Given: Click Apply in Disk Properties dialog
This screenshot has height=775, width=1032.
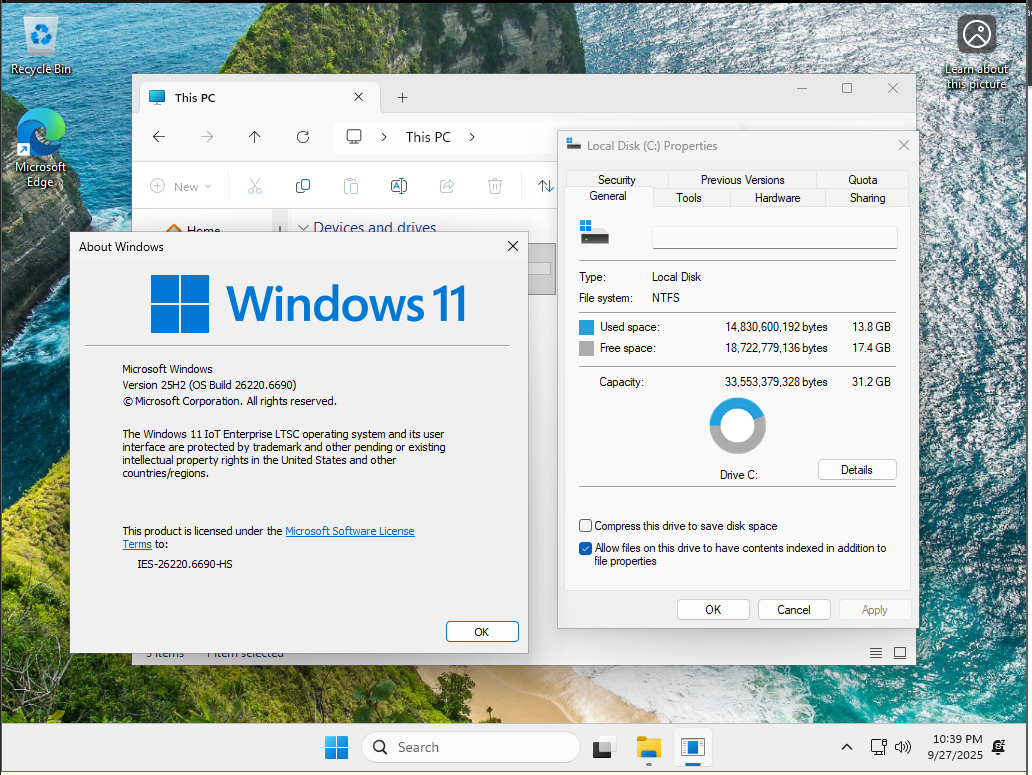Looking at the screenshot, I should click(x=875, y=610).
